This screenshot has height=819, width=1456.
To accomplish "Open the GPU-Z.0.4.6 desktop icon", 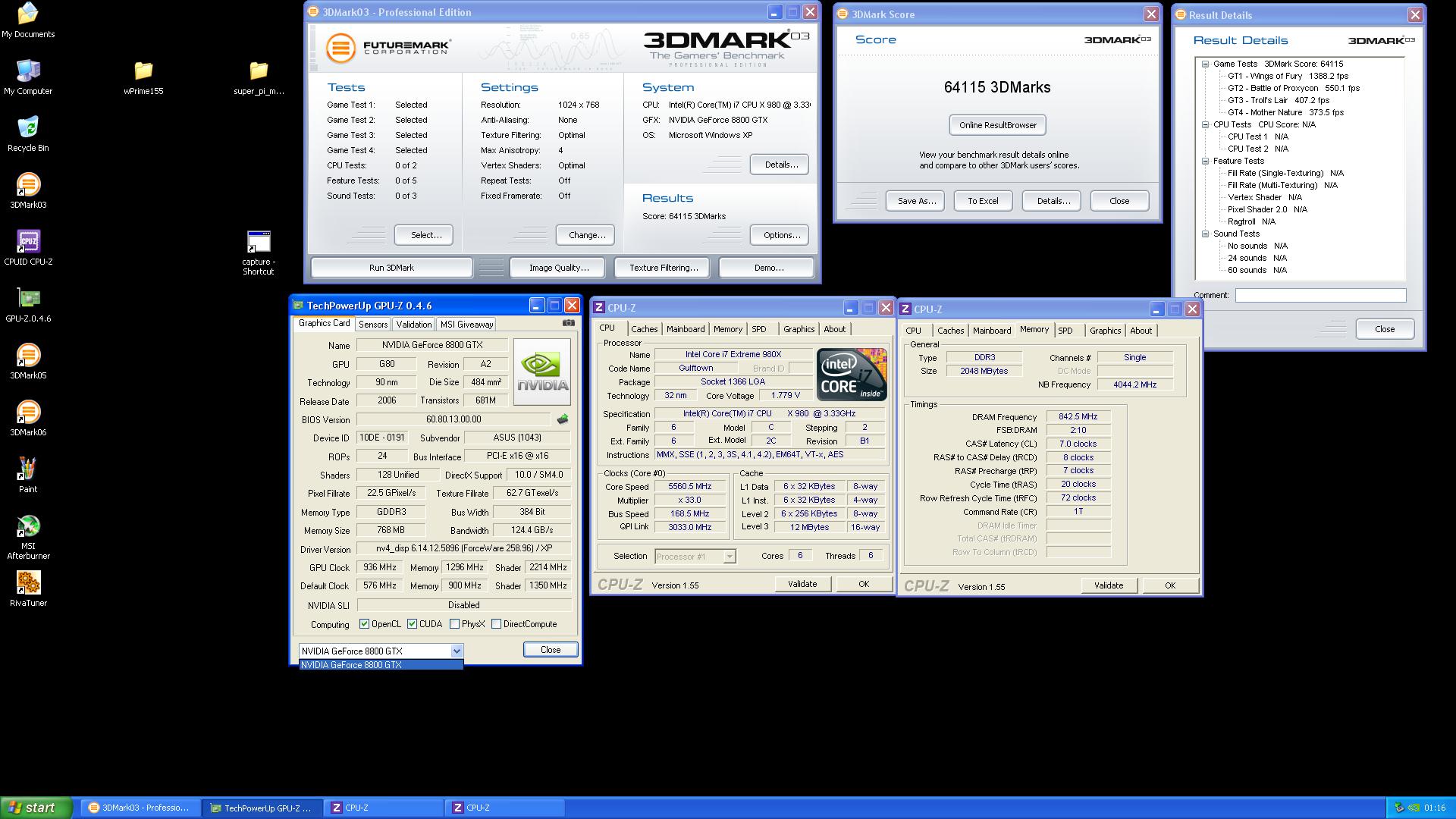I will tap(28, 299).
